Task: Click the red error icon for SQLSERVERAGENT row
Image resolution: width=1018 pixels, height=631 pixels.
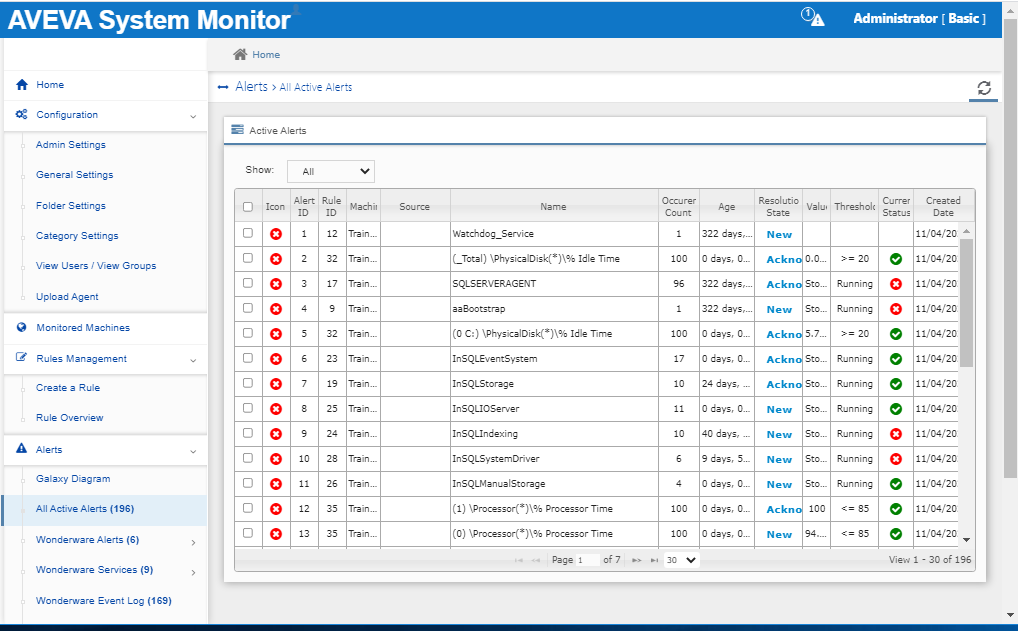Action: pyautogui.click(x=276, y=284)
